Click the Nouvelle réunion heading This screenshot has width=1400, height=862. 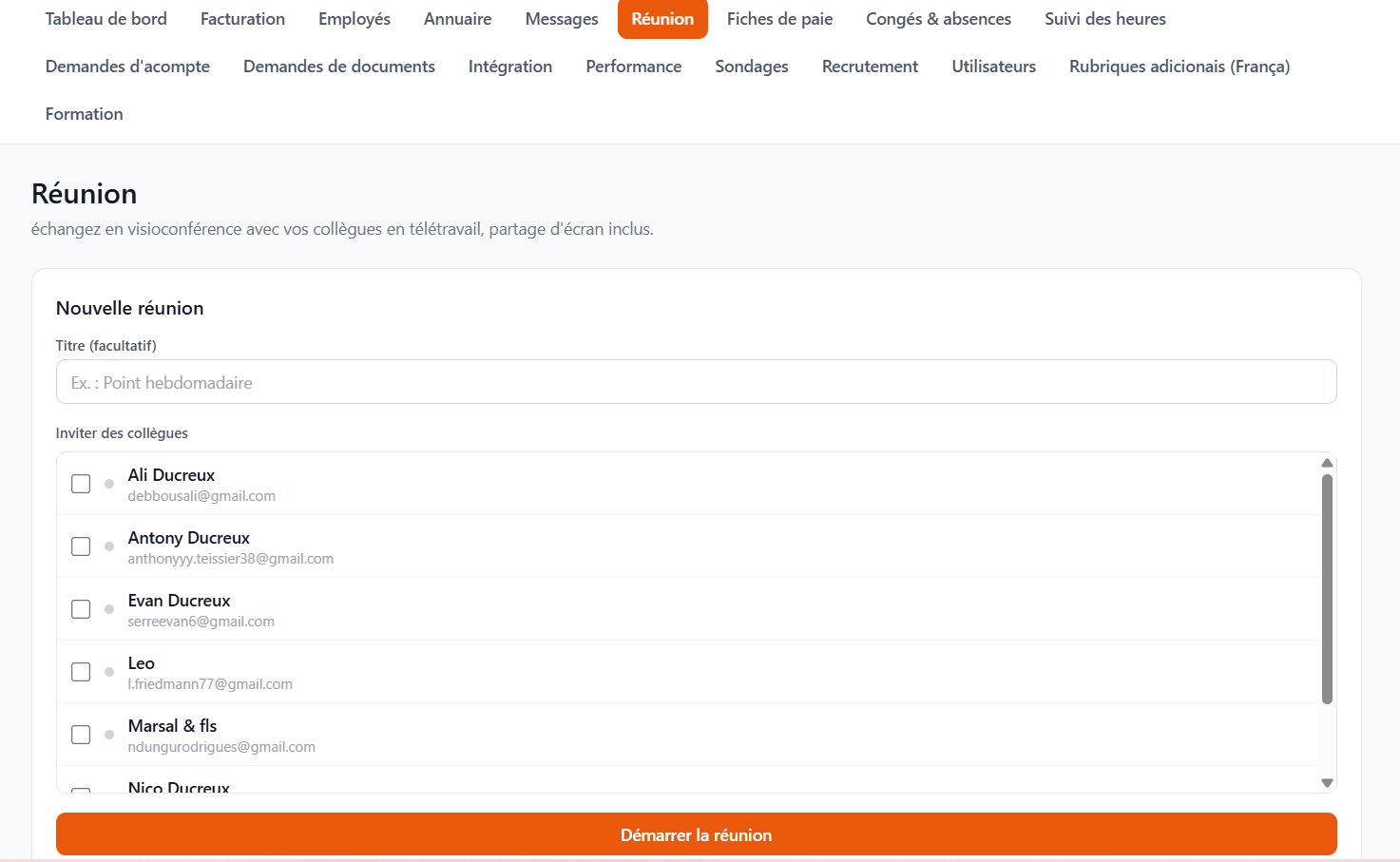130,308
